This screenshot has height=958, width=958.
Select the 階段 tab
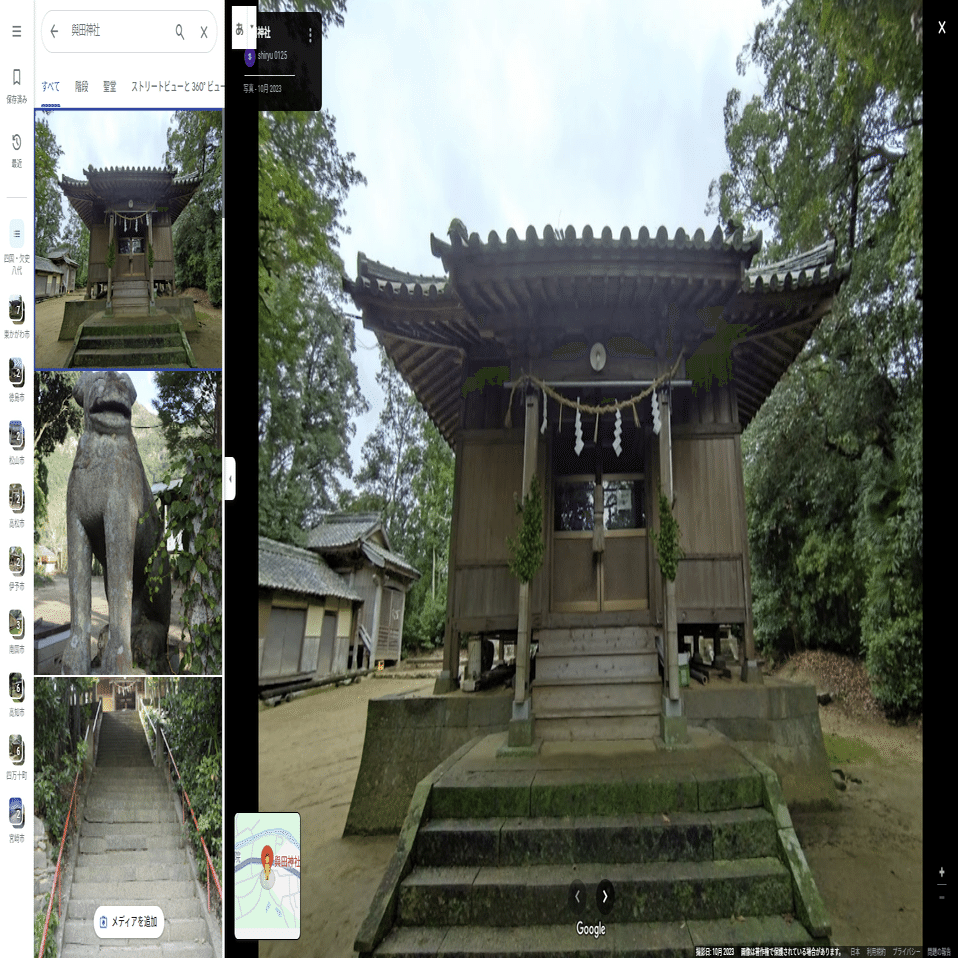coord(81,87)
